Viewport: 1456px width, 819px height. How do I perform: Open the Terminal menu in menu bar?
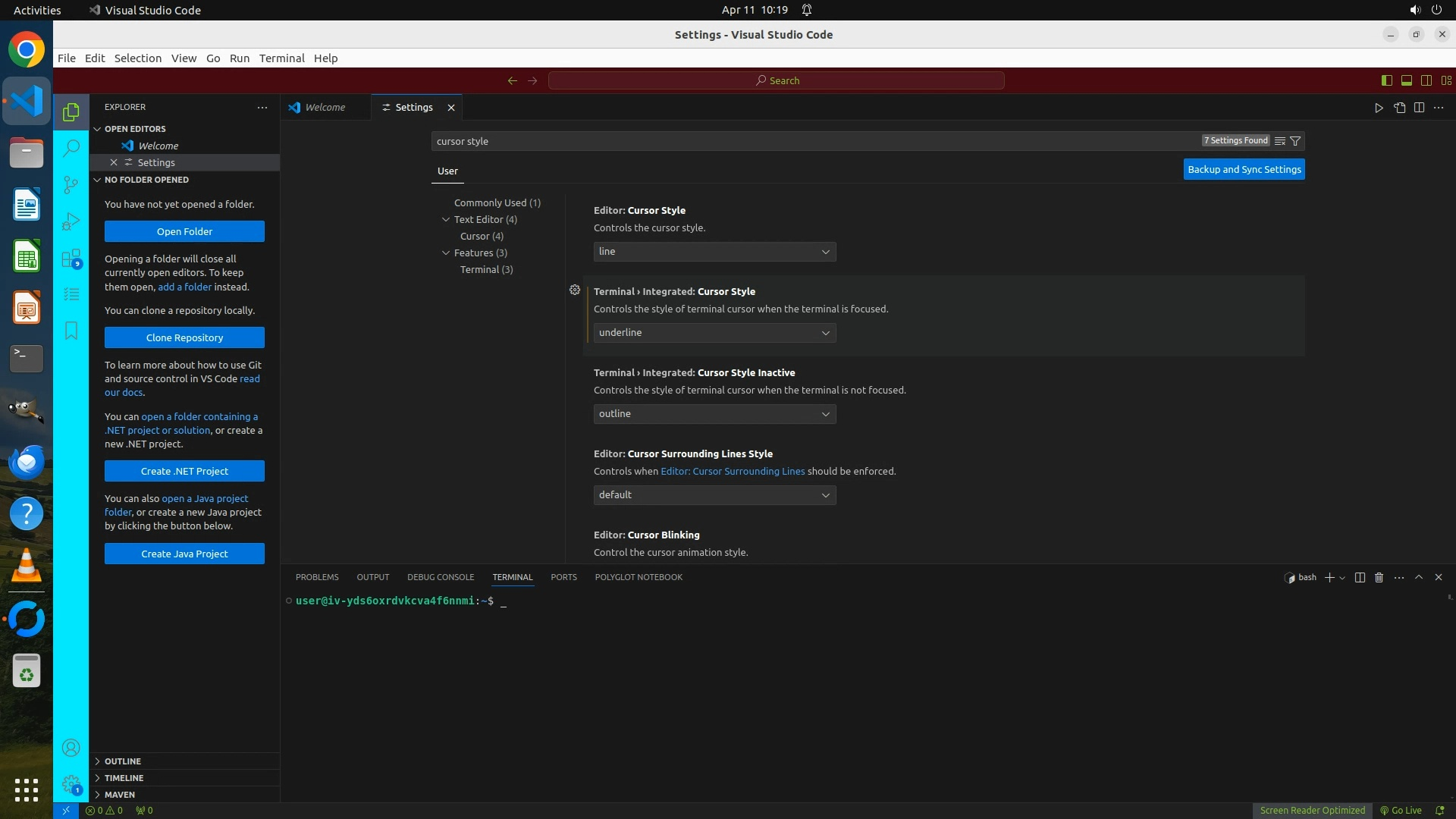coord(281,58)
